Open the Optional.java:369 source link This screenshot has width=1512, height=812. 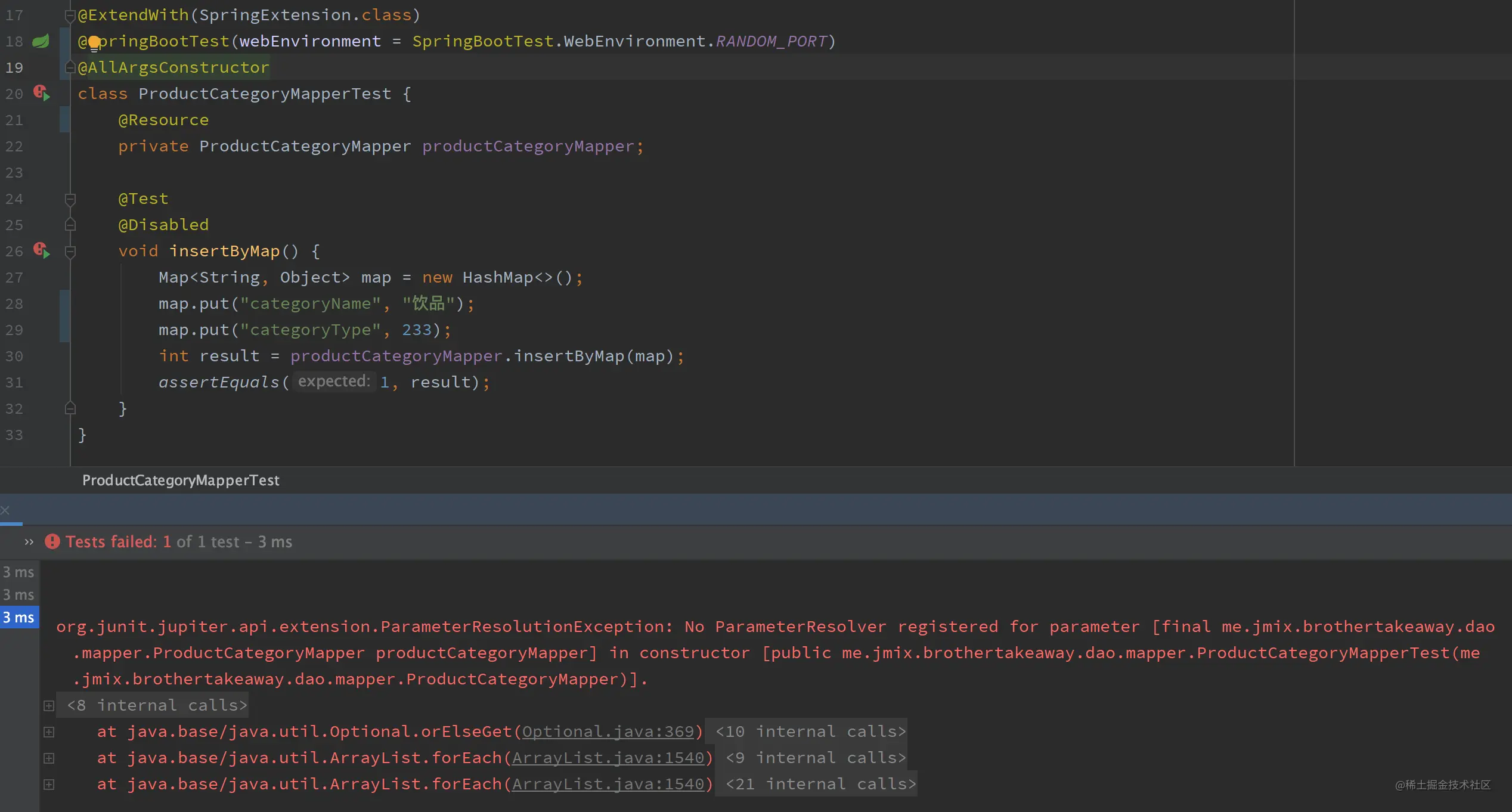(x=608, y=732)
